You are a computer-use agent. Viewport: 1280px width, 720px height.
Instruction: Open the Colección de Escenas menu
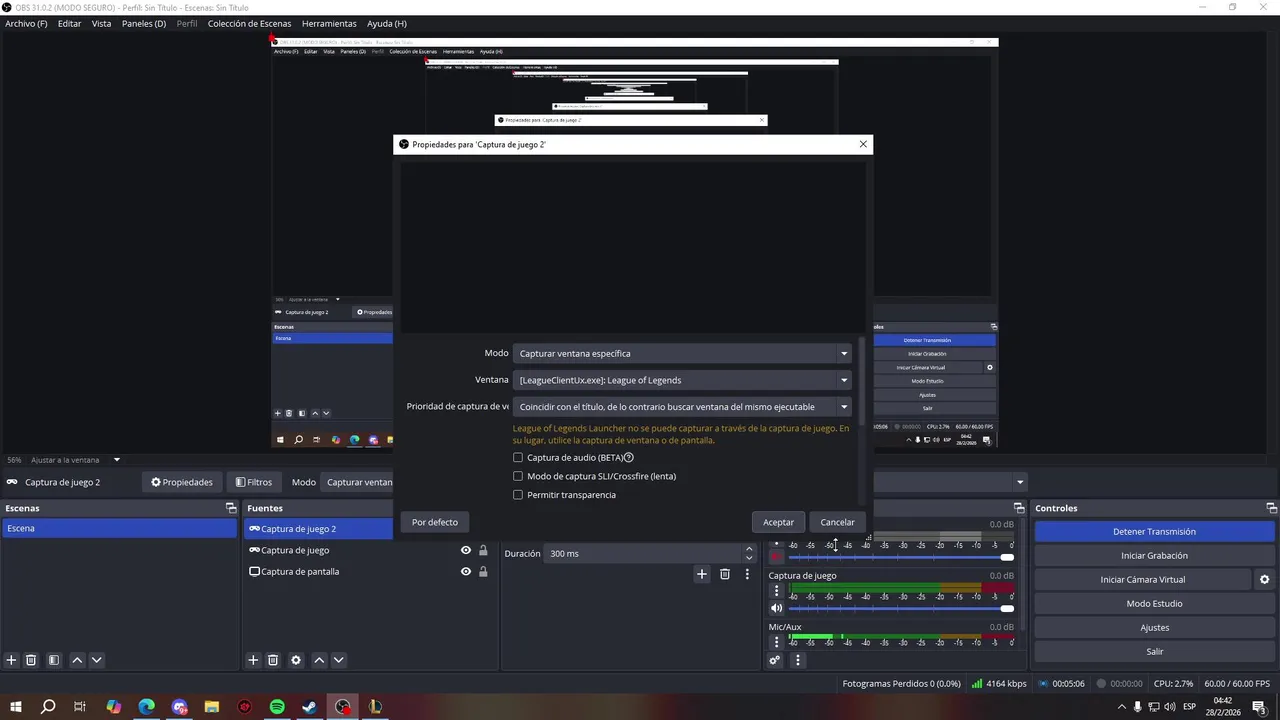click(x=250, y=23)
